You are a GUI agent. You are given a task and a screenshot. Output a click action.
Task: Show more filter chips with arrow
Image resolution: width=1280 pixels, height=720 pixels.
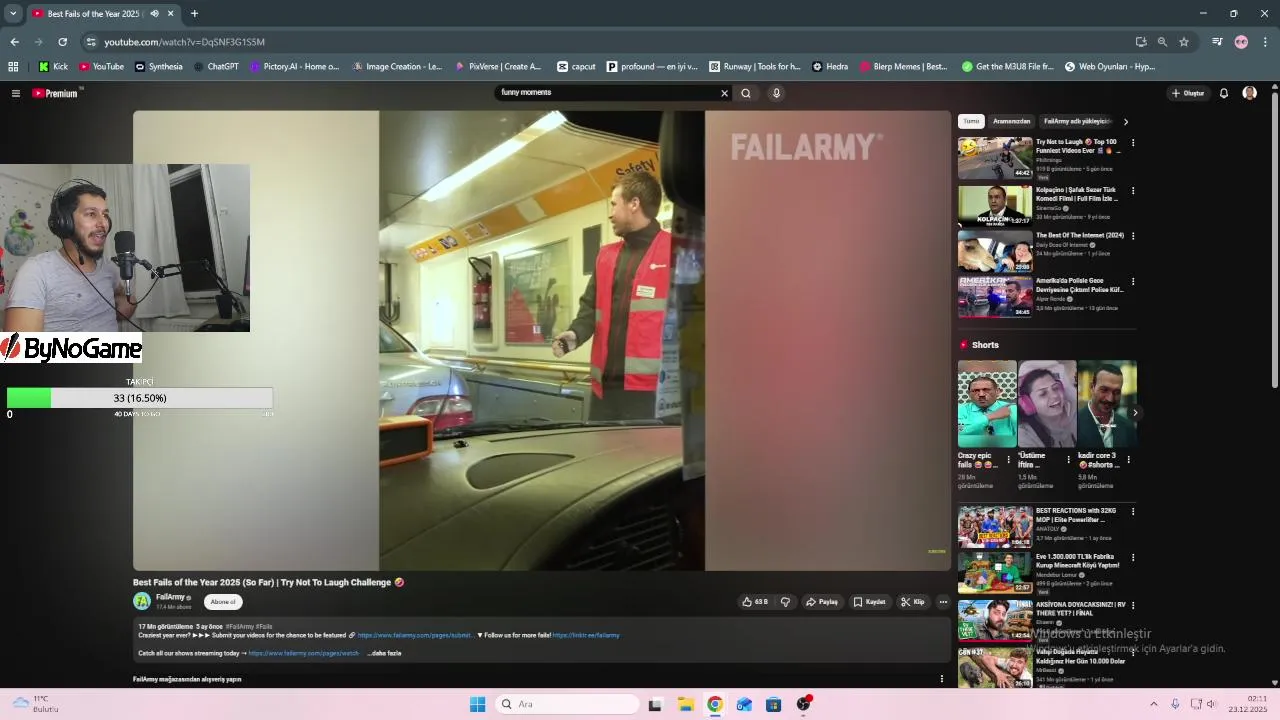click(1126, 122)
